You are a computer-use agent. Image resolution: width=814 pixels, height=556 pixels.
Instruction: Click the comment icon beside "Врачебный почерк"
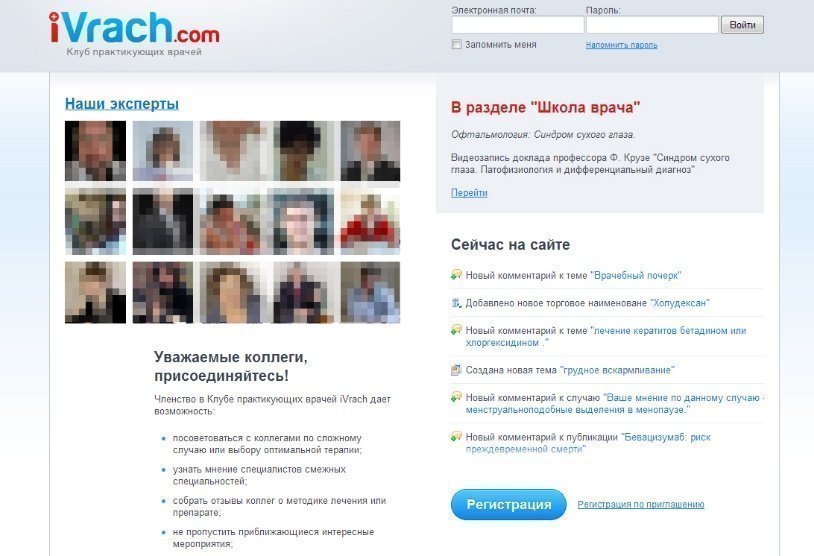coord(456,275)
